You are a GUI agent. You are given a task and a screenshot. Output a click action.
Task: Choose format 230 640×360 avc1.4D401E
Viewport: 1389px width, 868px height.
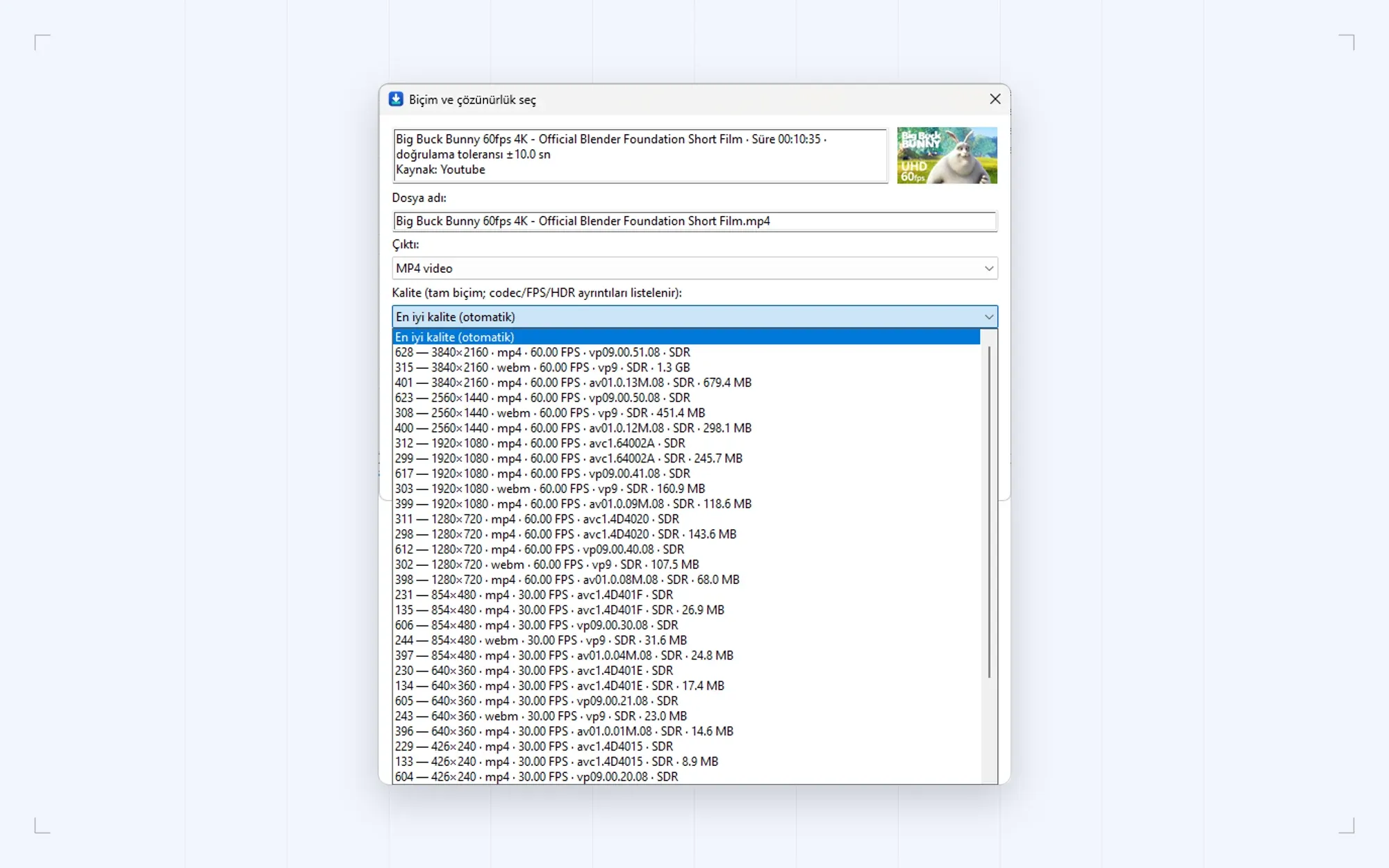pyautogui.click(x=686, y=671)
